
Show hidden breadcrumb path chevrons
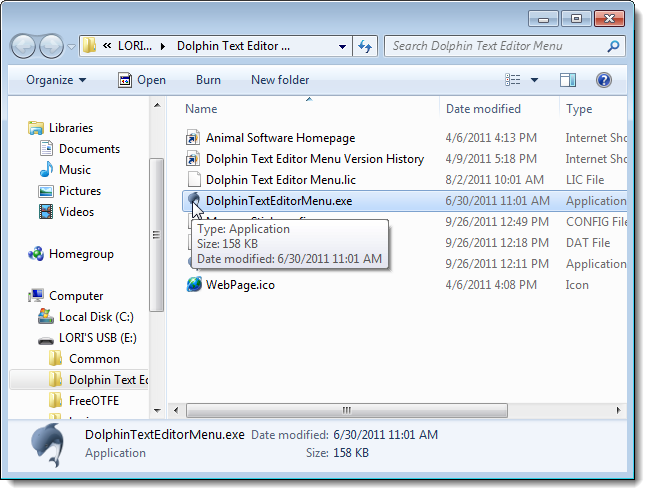(107, 46)
